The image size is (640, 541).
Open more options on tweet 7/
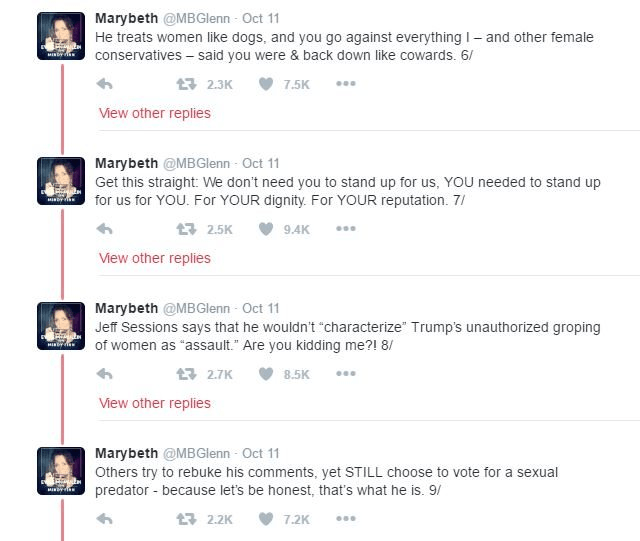345,229
